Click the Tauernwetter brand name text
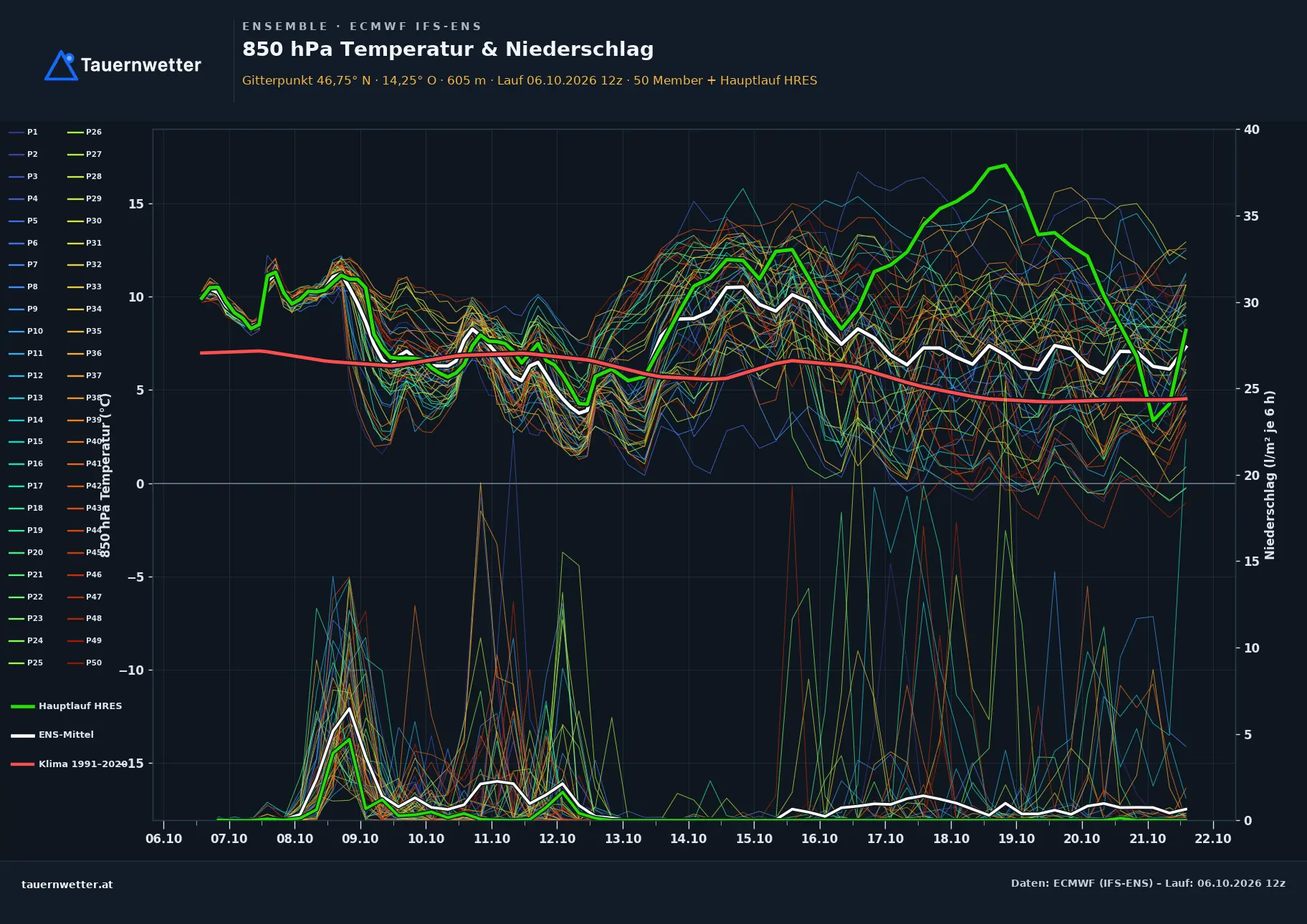 (141, 65)
